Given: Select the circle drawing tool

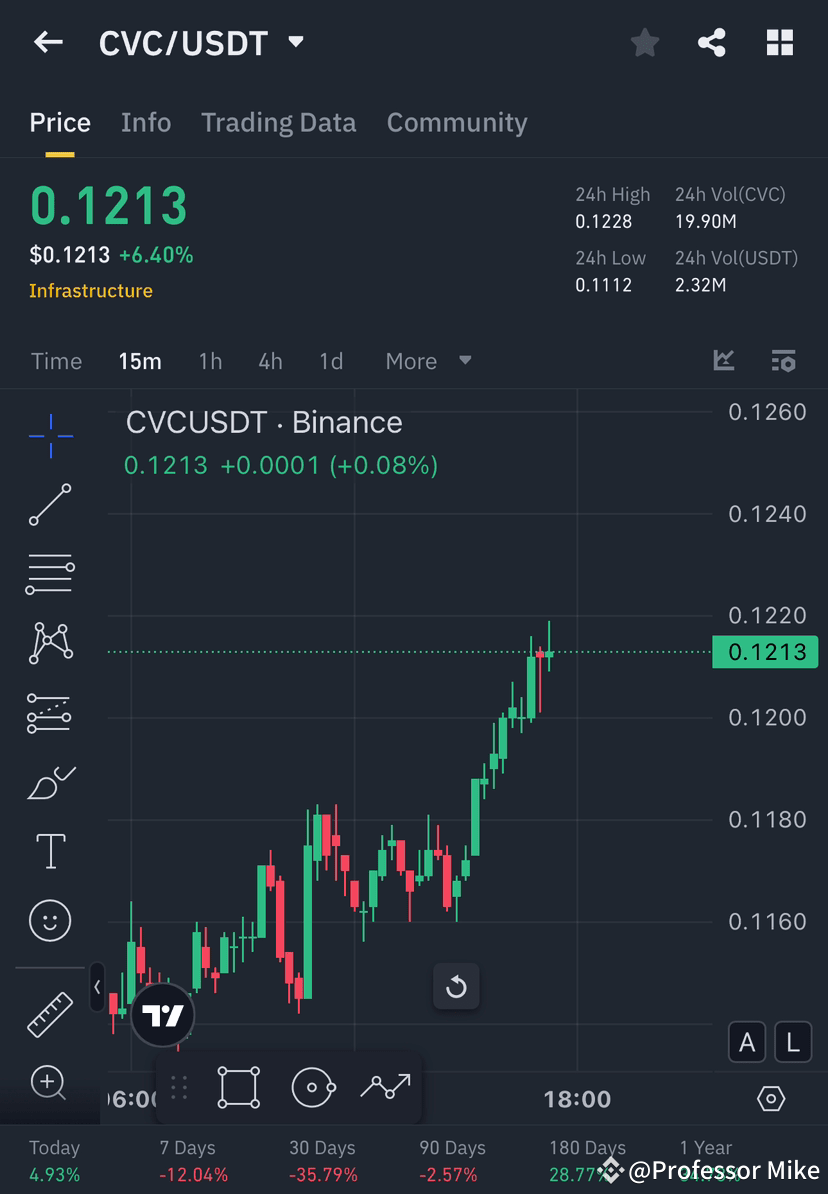Looking at the screenshot, I should click(314, 1089).
